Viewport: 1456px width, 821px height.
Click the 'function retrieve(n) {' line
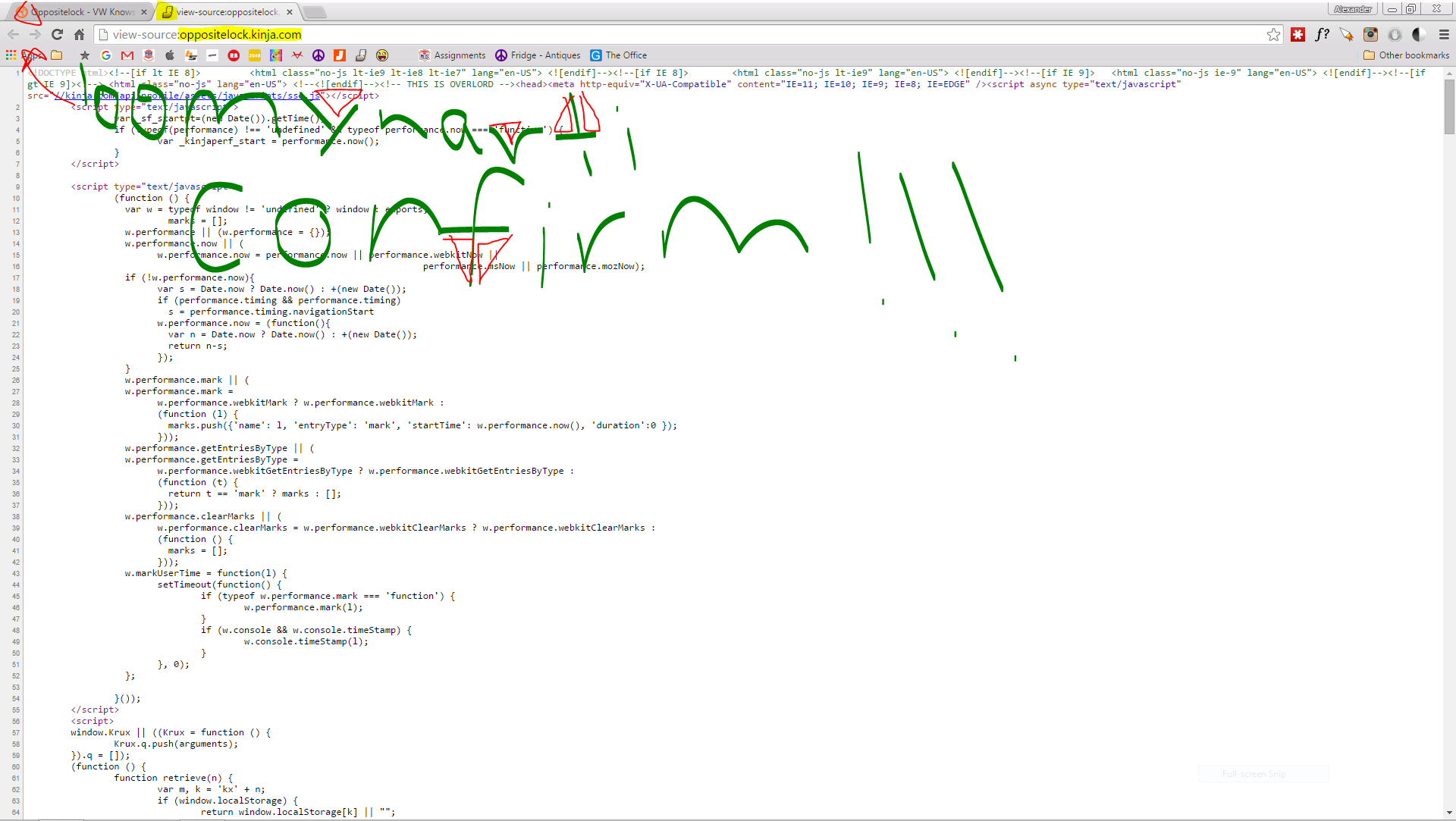pos(174,778)
